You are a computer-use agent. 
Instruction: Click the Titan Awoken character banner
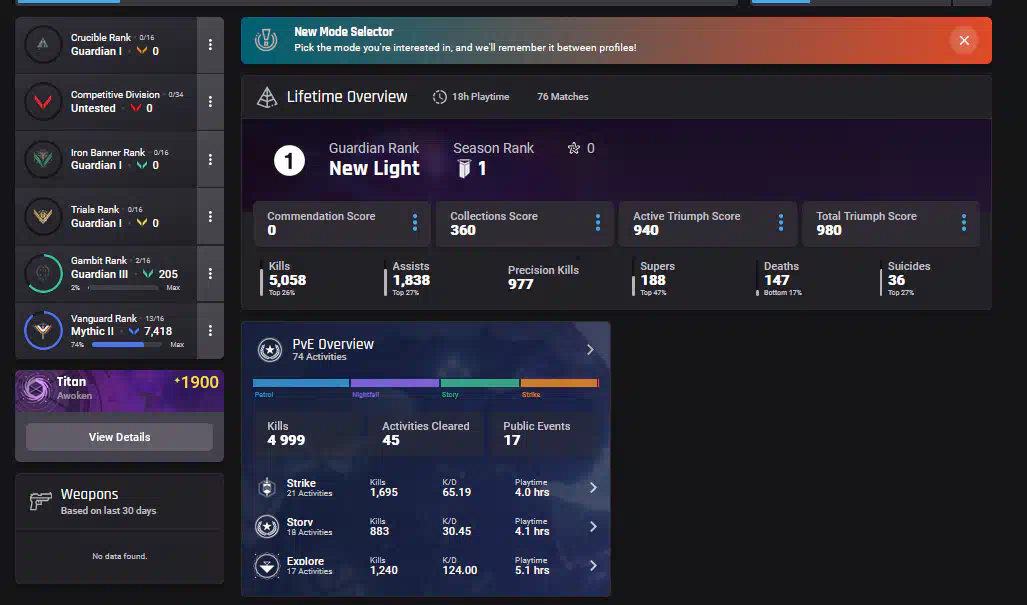[x=119, y=391]
